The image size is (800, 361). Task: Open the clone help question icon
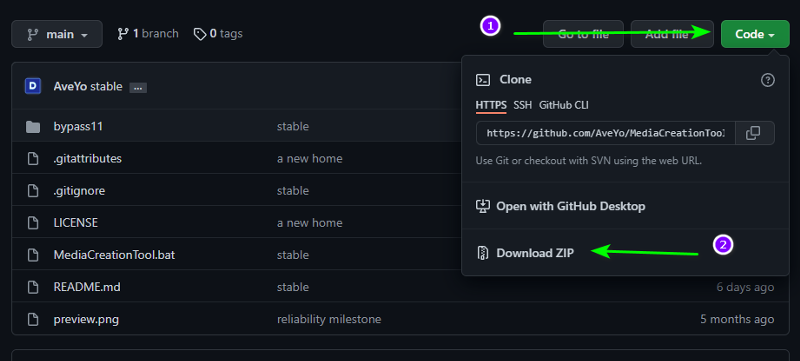[767, 80]
